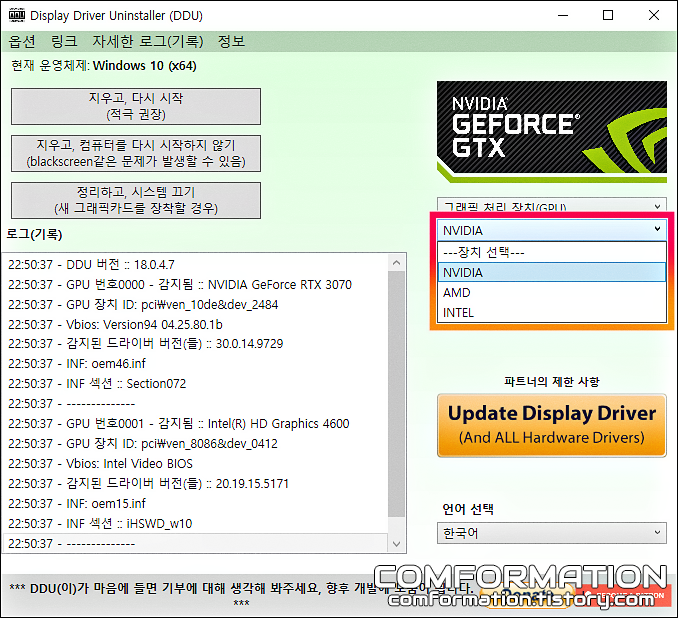
Task: Maximize the DDU window
Action: (608, 15)
